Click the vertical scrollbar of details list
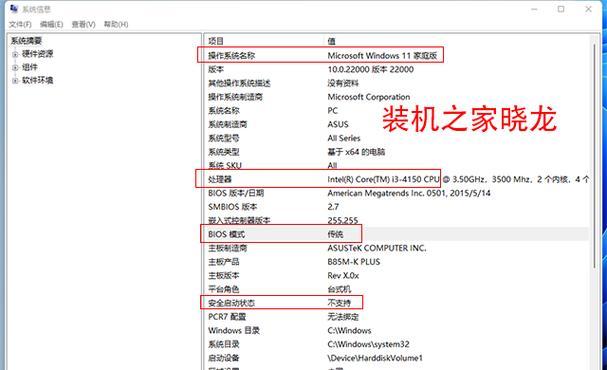 click(595, 155)
